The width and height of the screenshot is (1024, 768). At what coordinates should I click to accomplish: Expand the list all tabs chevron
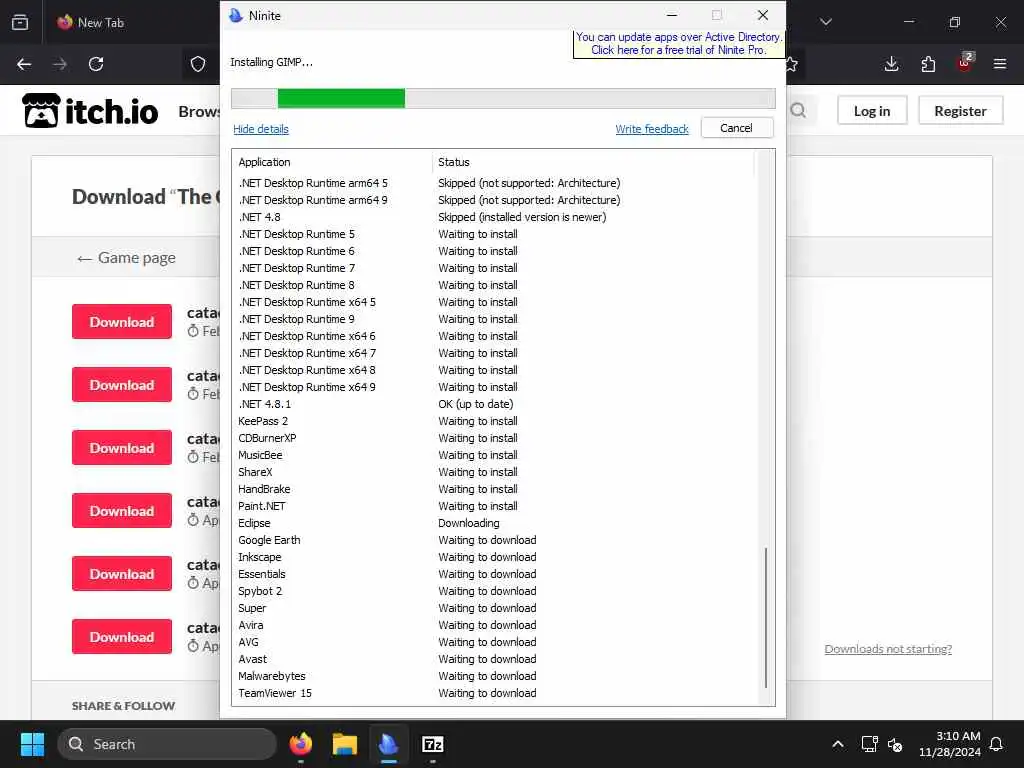(x=826, y=22)
